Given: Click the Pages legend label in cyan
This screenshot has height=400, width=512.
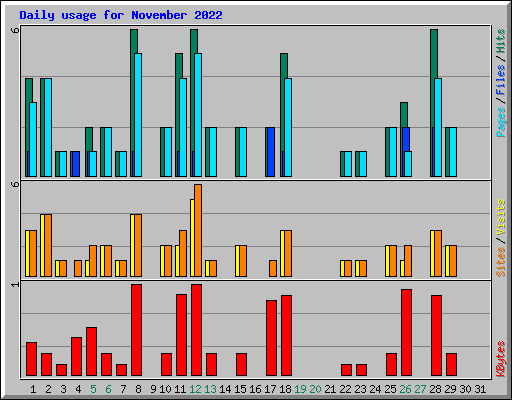Looking at the screenshot, I should pos(500,122).
